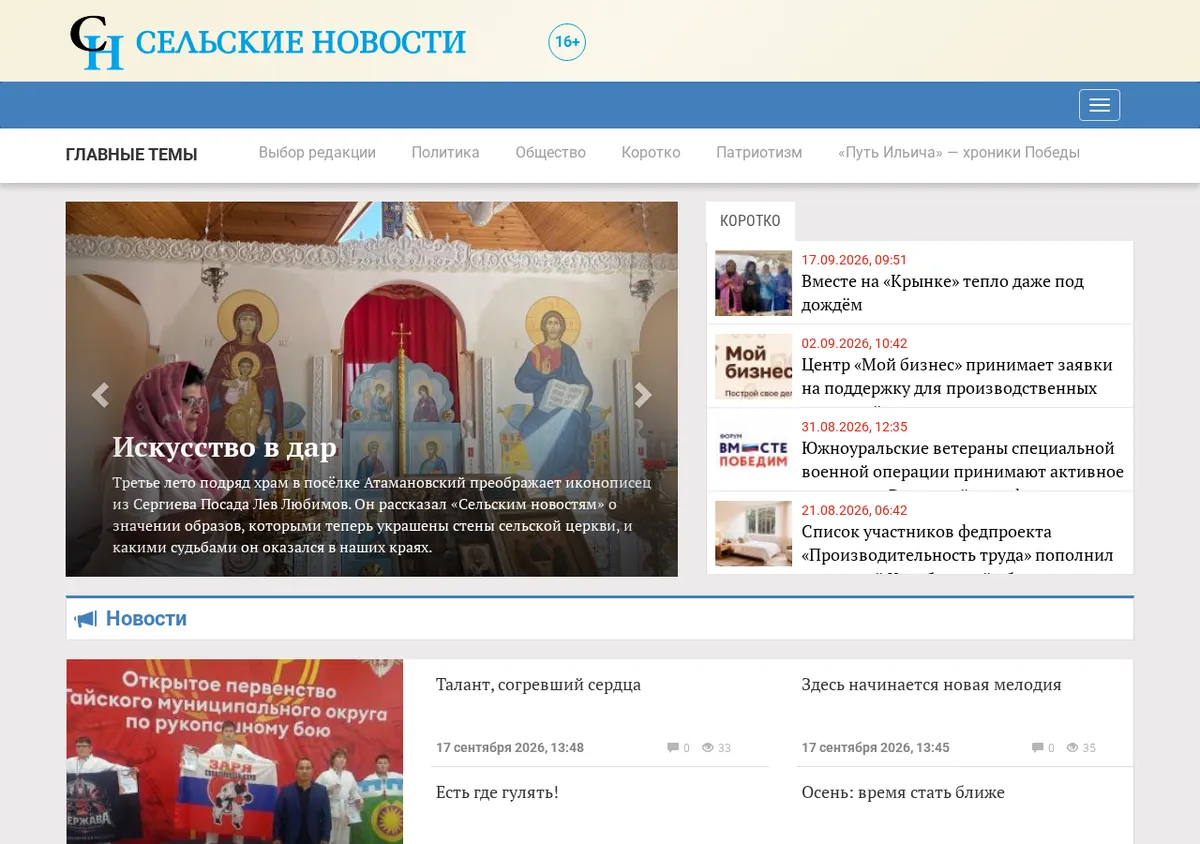Select the Общество menu item
The height and width of the screenshot is (844, 1200).
pyautogui.click(x=550, y=153)
